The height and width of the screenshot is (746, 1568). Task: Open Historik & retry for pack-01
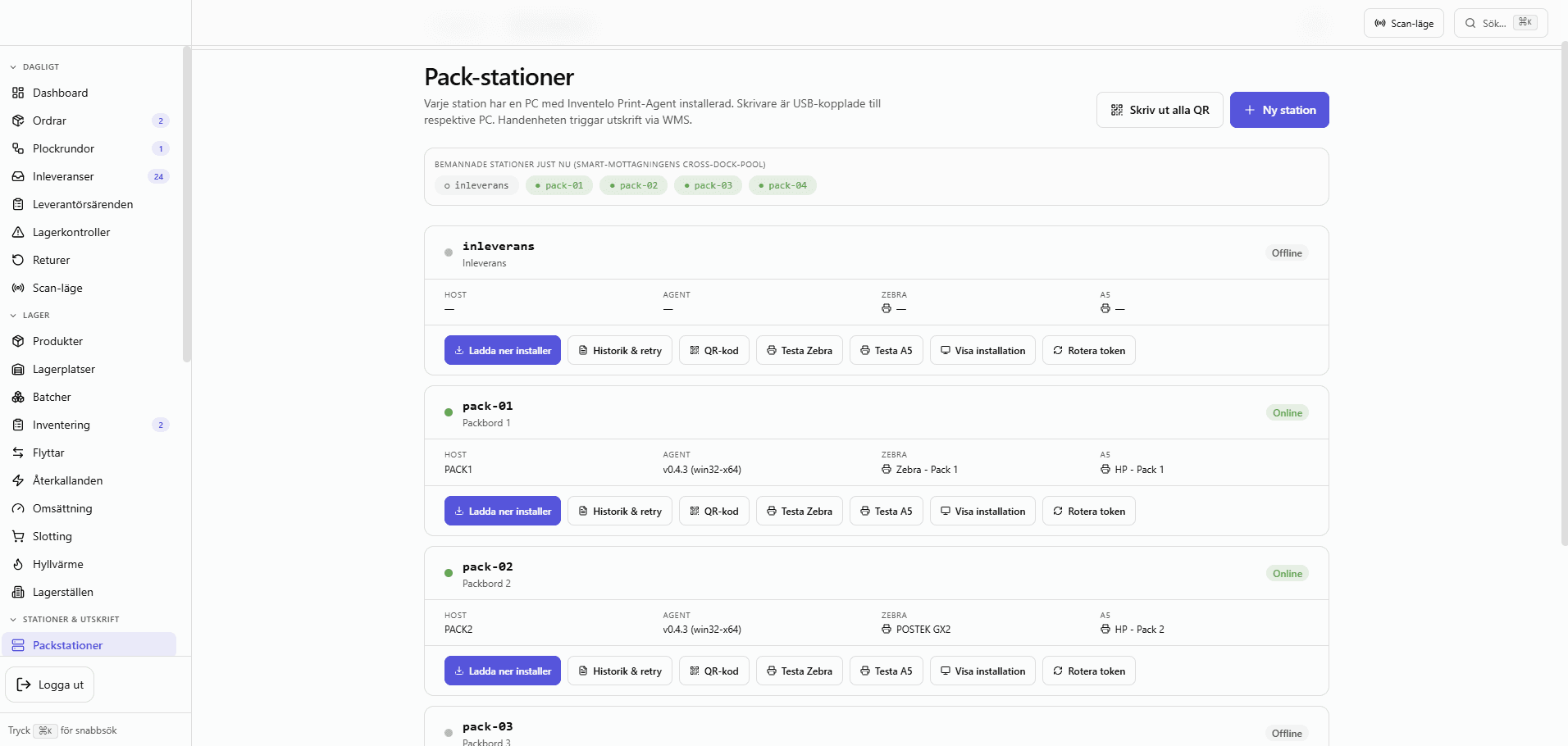[620, 511]
